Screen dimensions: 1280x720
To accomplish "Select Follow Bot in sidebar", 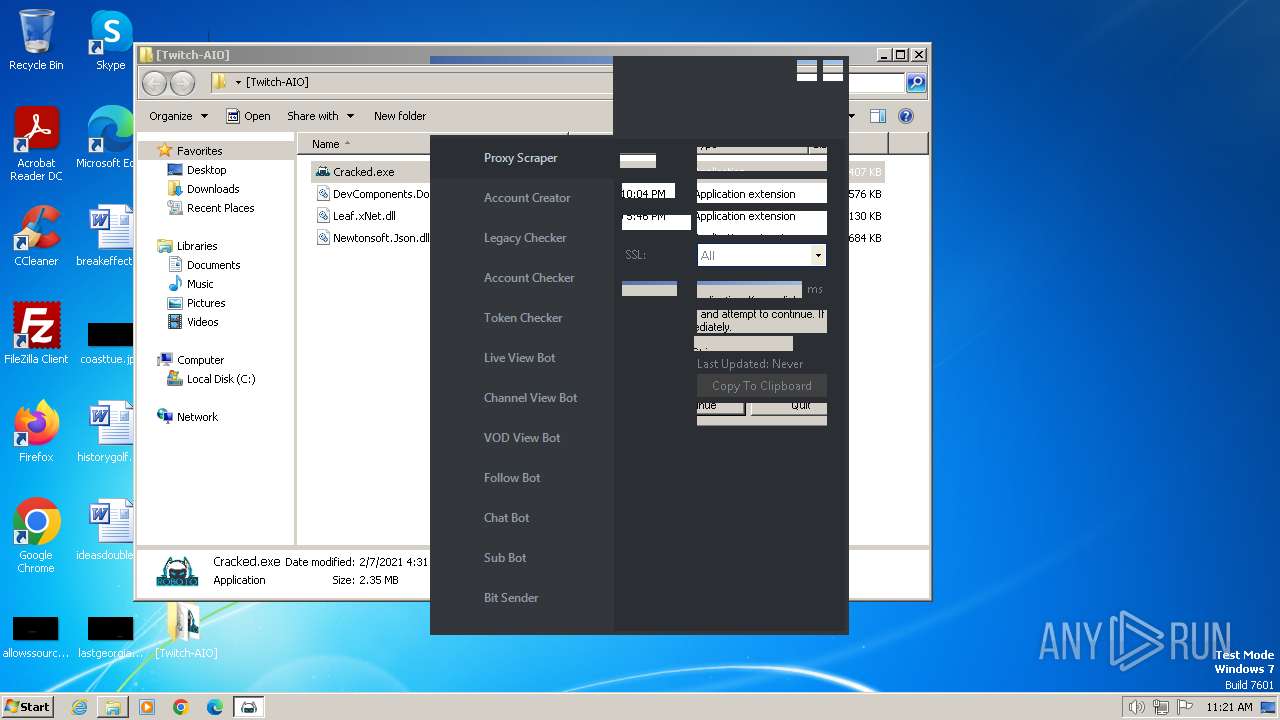I will click(512, 478).
